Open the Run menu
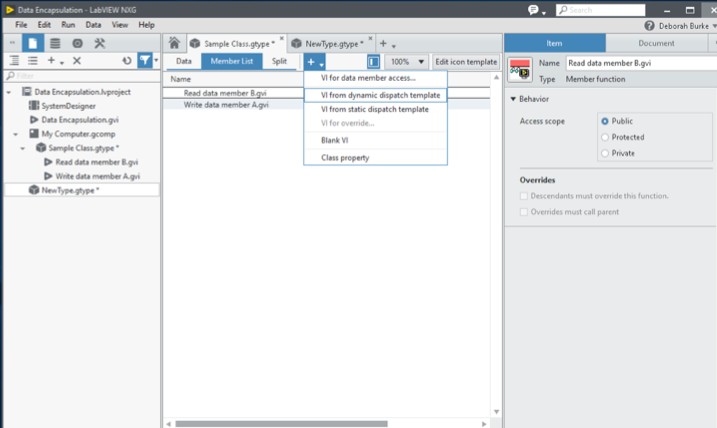 [68, 25]
